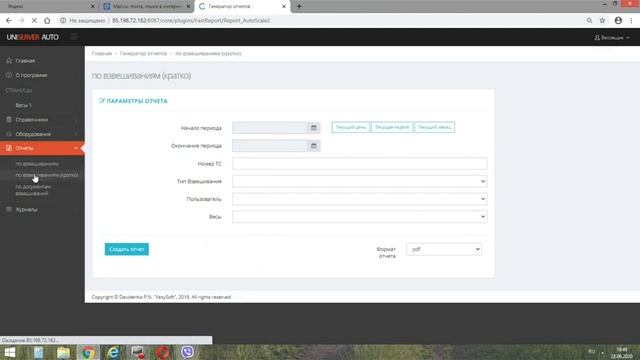This screenshot has height=360, width=640.
Task: Open a new browser tab with plus
Action: tap(299, 6)
